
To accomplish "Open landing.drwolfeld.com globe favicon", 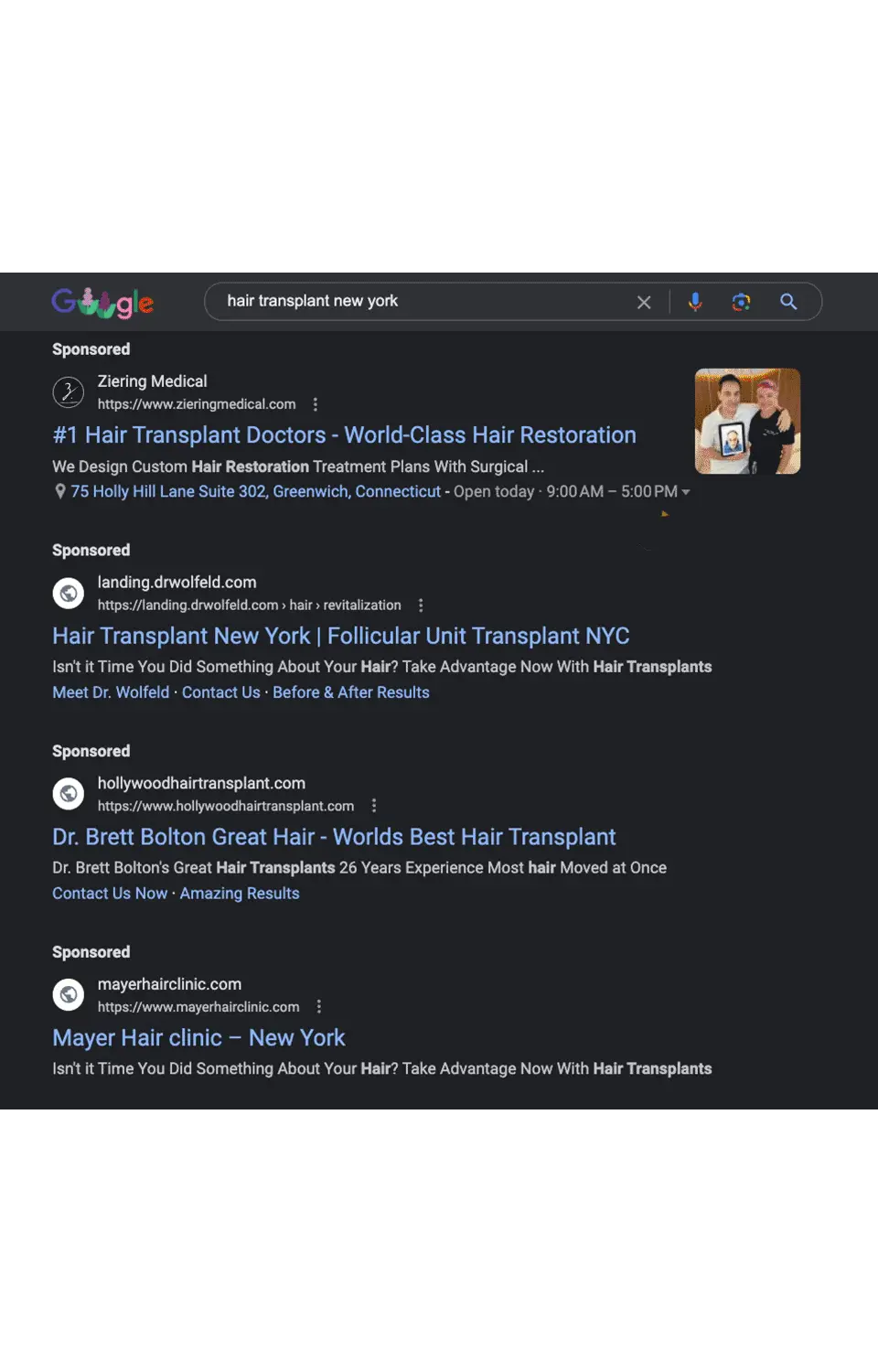I will click(x=69, y=594).
